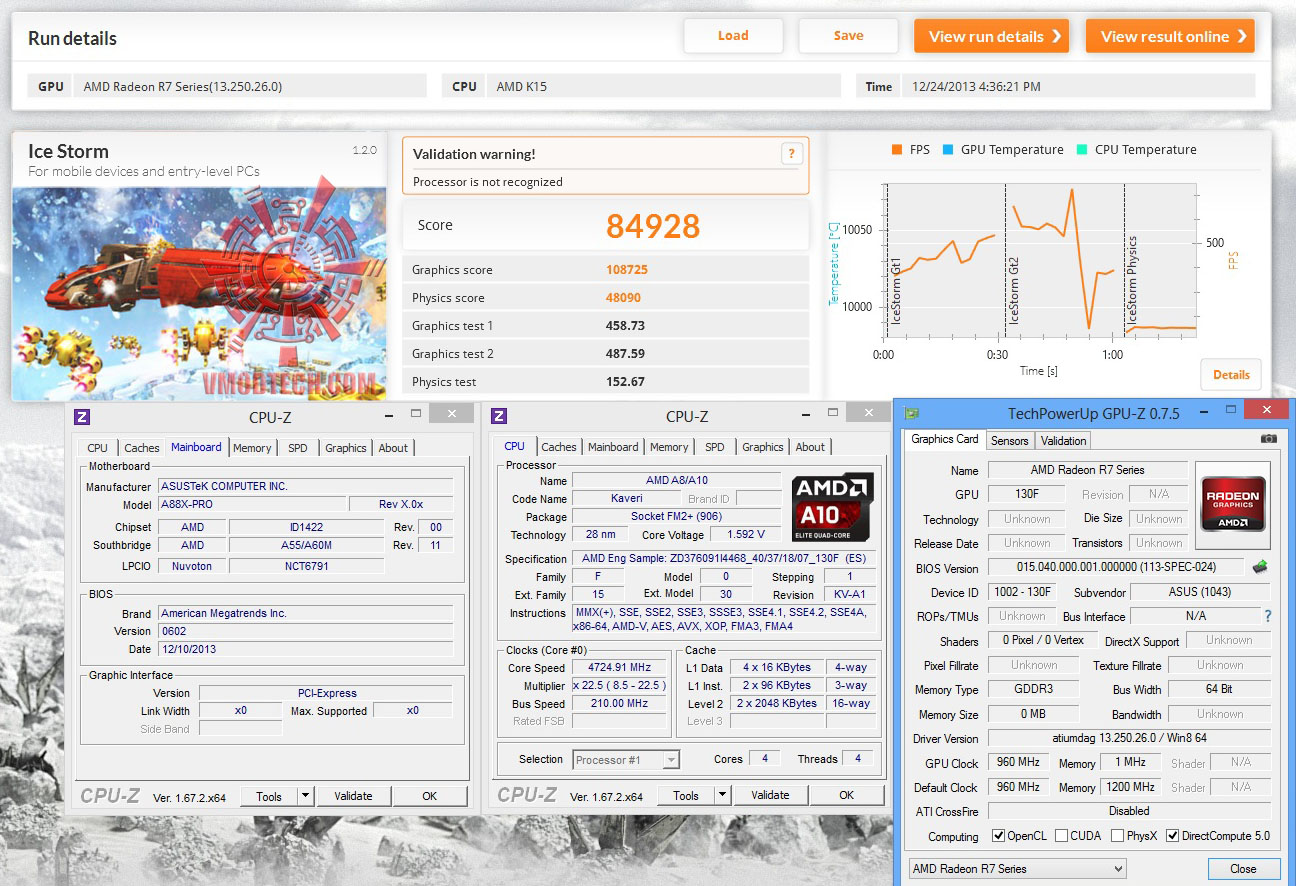Click the Z title icon of the Processor CPU-Z window
This screenshot has height=886, width=1296.
(x=499, y=416)
